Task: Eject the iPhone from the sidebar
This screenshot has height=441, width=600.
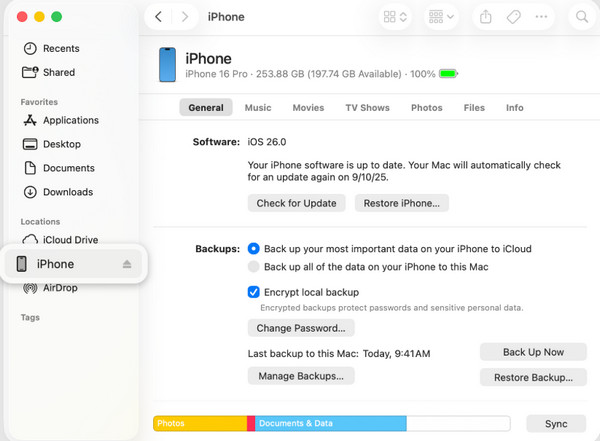Action: (127, 264)
